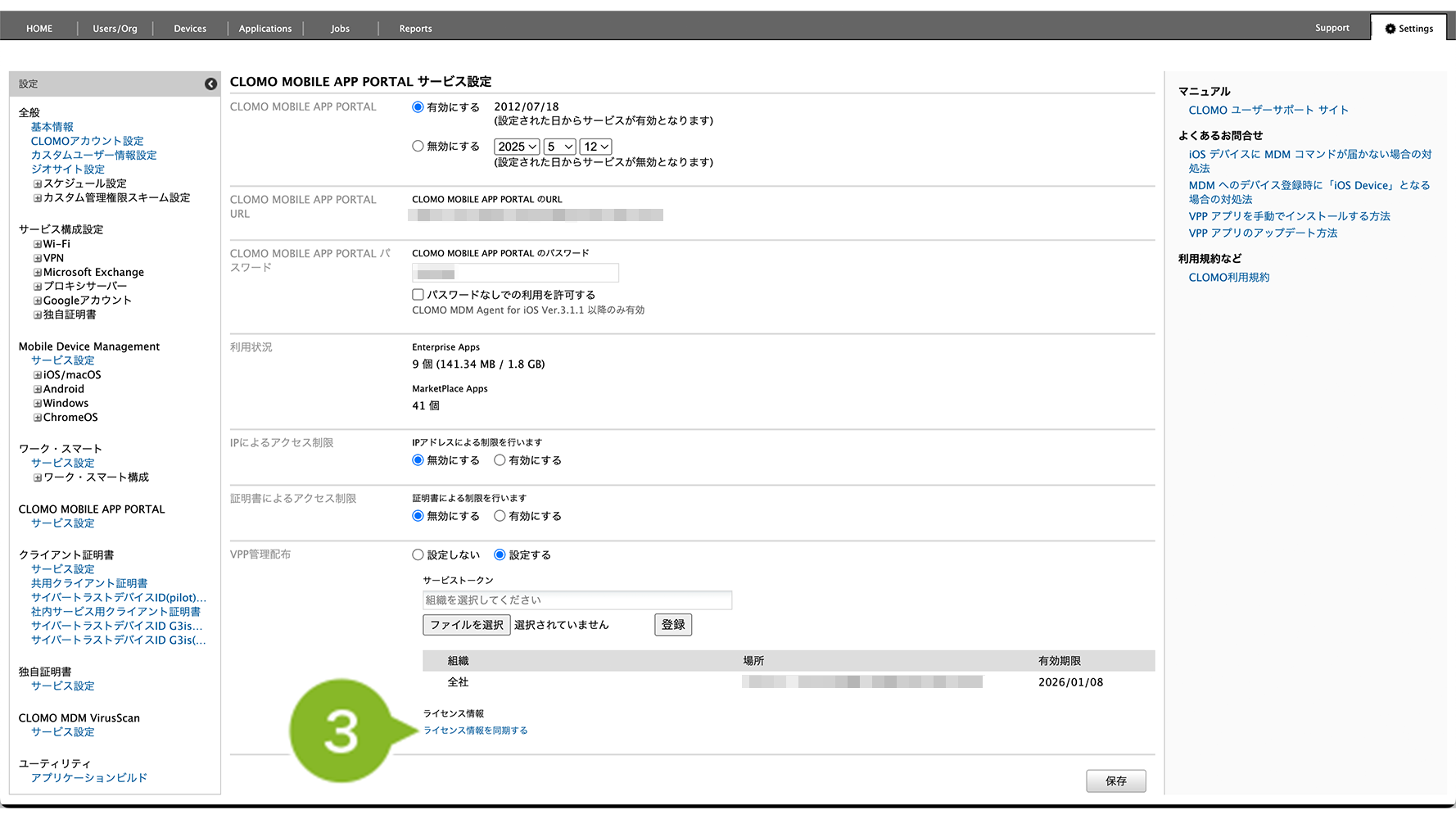Go to the Devices menu
The image size is (1456, 819).
point(190,29)
